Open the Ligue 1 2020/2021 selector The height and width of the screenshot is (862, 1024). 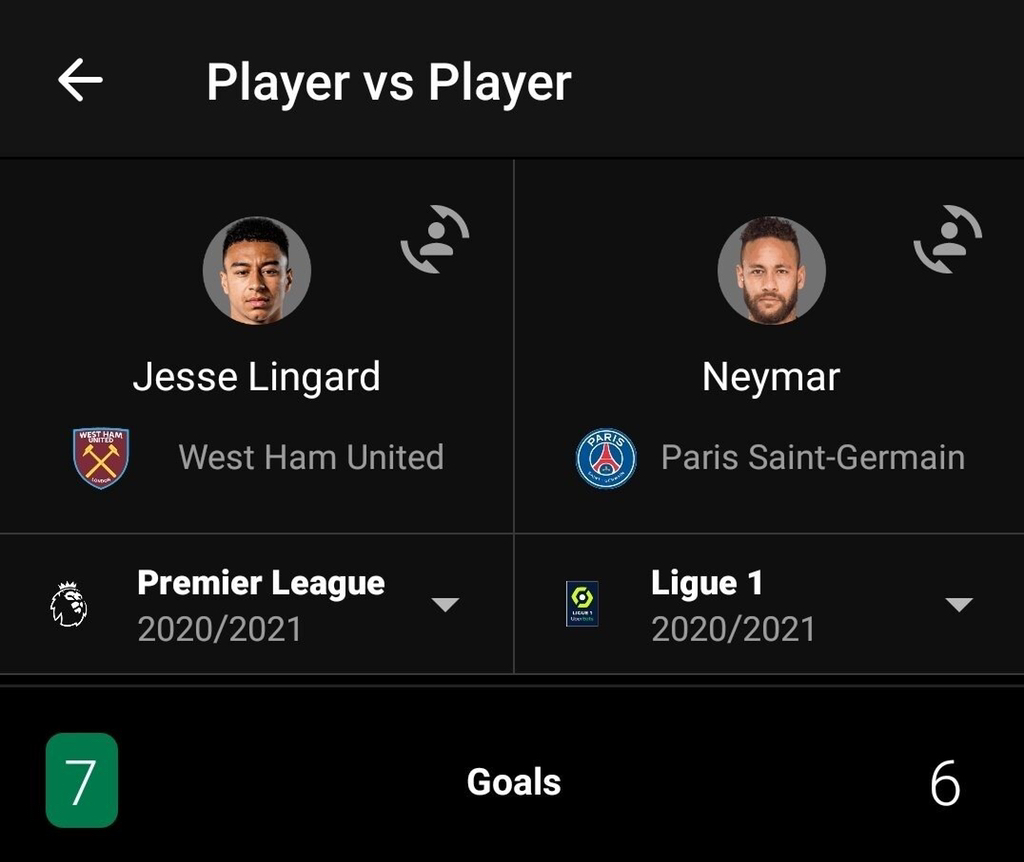733,605
